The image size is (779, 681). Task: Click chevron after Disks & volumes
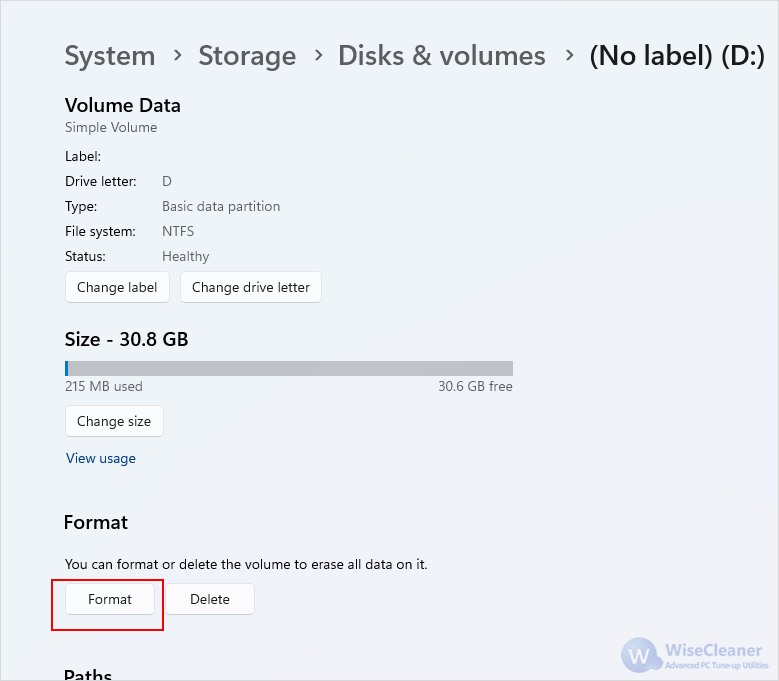pyautogui.click(x=569, y=56)
